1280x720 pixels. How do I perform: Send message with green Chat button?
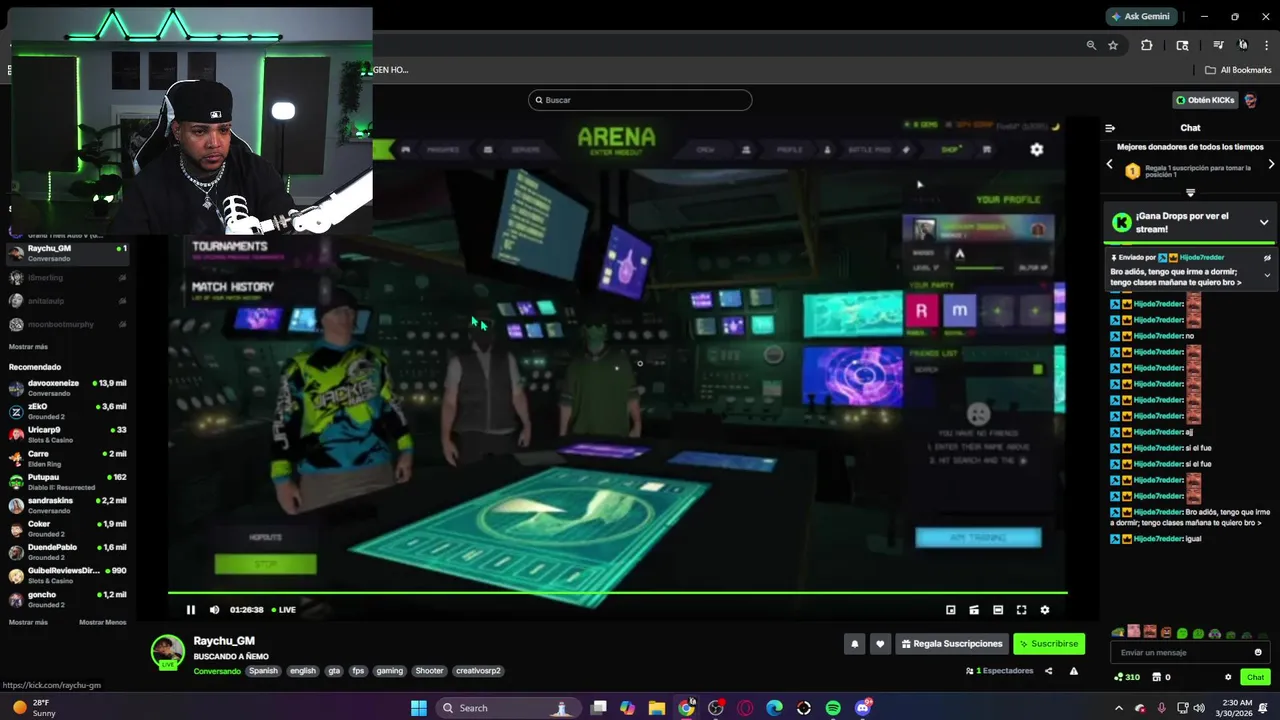point(1255,677)
